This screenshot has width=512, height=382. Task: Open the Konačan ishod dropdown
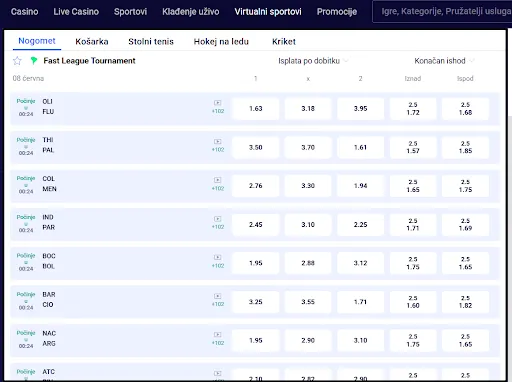tap(444, 61)
